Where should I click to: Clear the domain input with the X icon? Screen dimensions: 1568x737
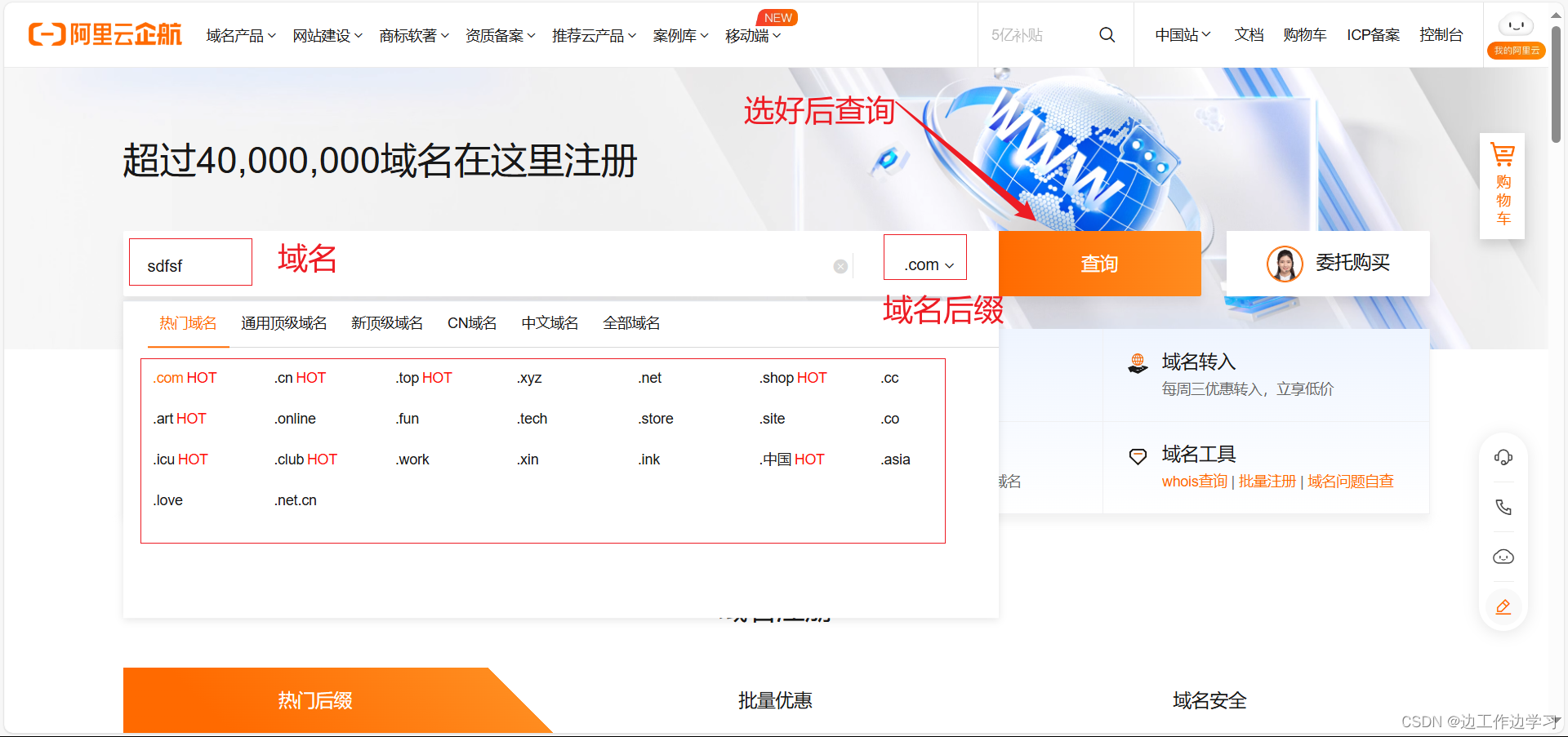[x=840, y=266]
